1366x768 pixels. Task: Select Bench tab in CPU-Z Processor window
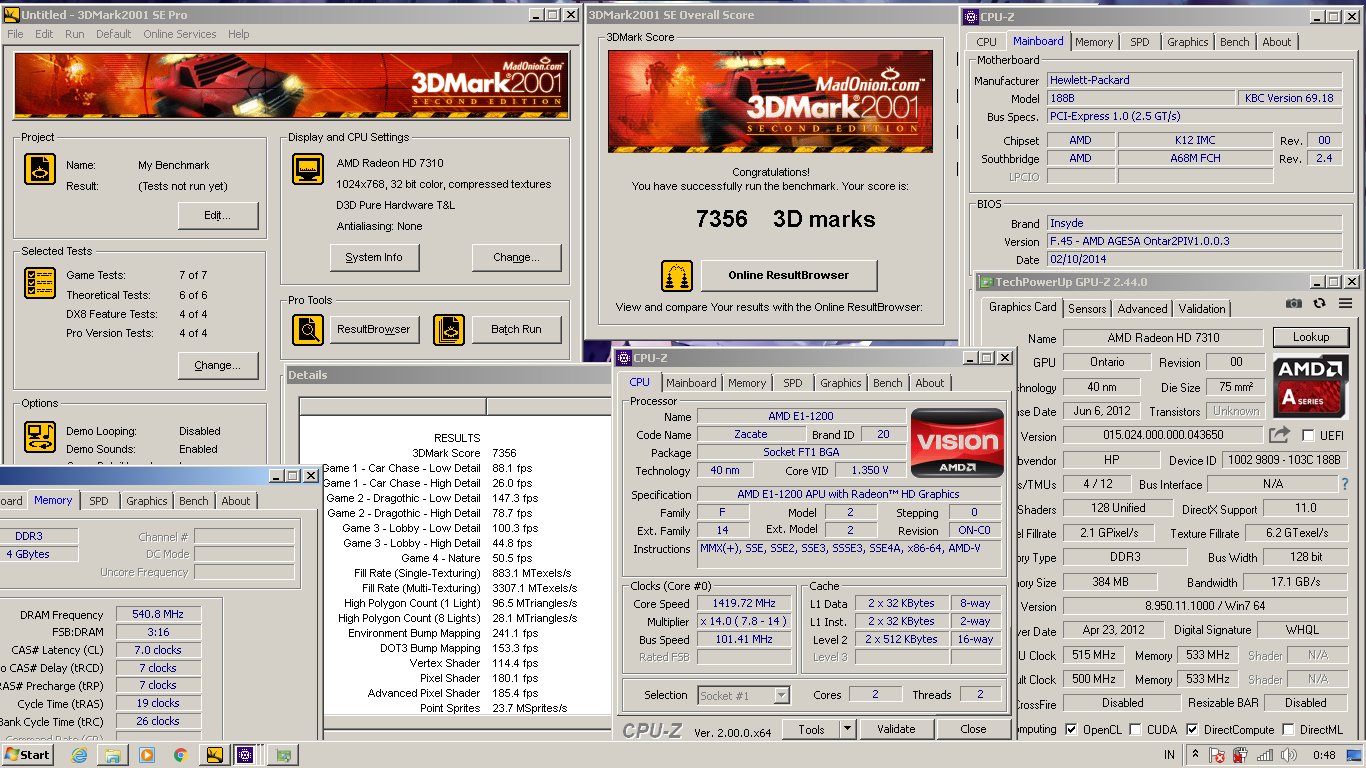pos(887,383)
